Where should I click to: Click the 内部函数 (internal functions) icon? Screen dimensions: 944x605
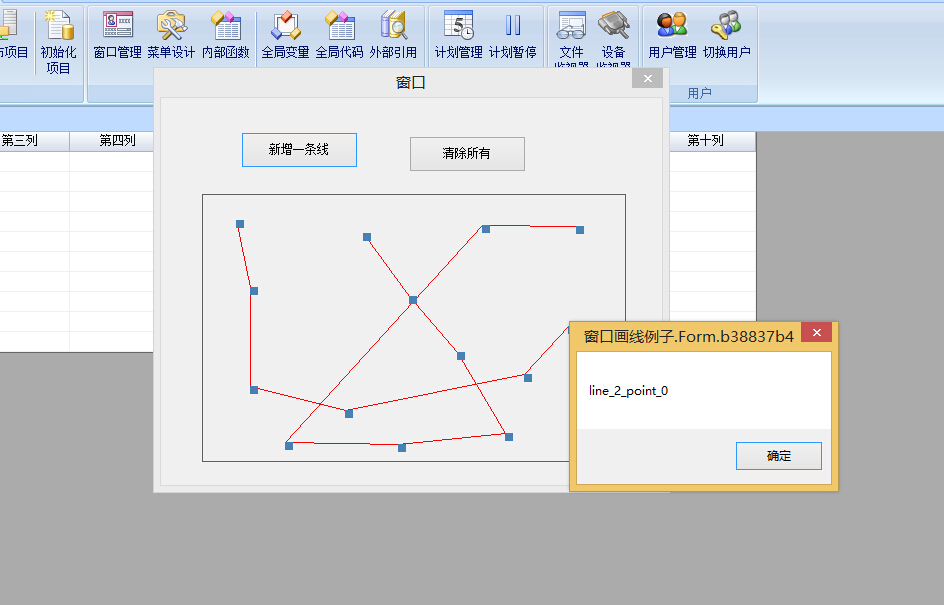coord(225,36)
